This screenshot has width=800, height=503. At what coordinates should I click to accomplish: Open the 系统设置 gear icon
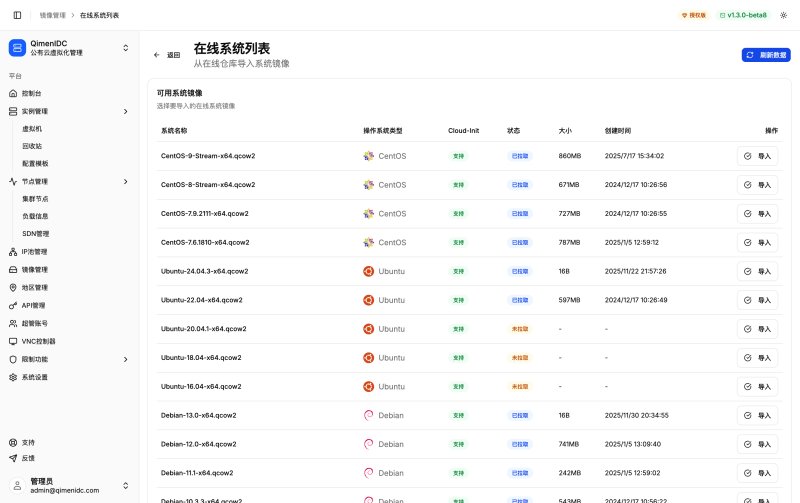[x=13, y=378]
